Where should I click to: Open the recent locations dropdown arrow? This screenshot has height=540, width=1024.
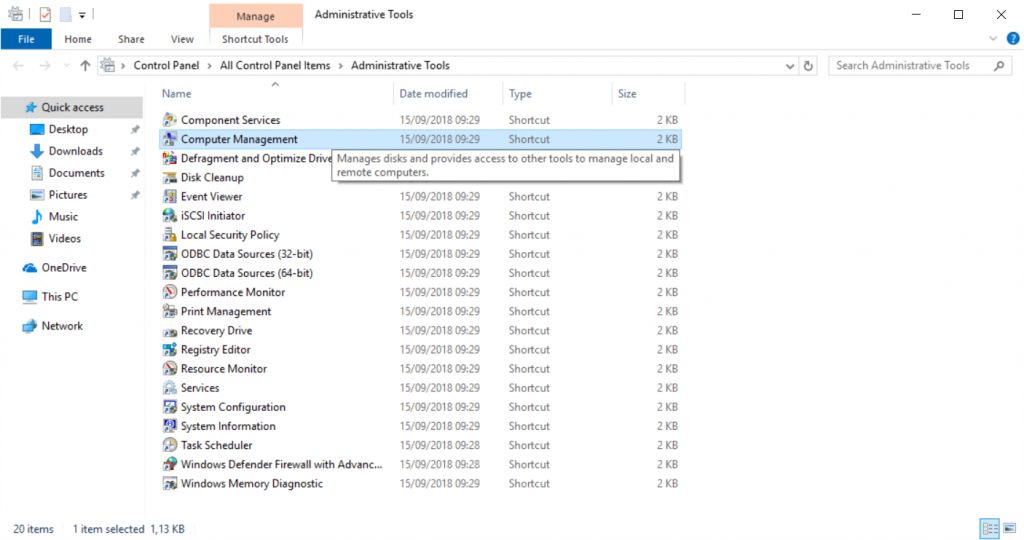coord(66,66)
